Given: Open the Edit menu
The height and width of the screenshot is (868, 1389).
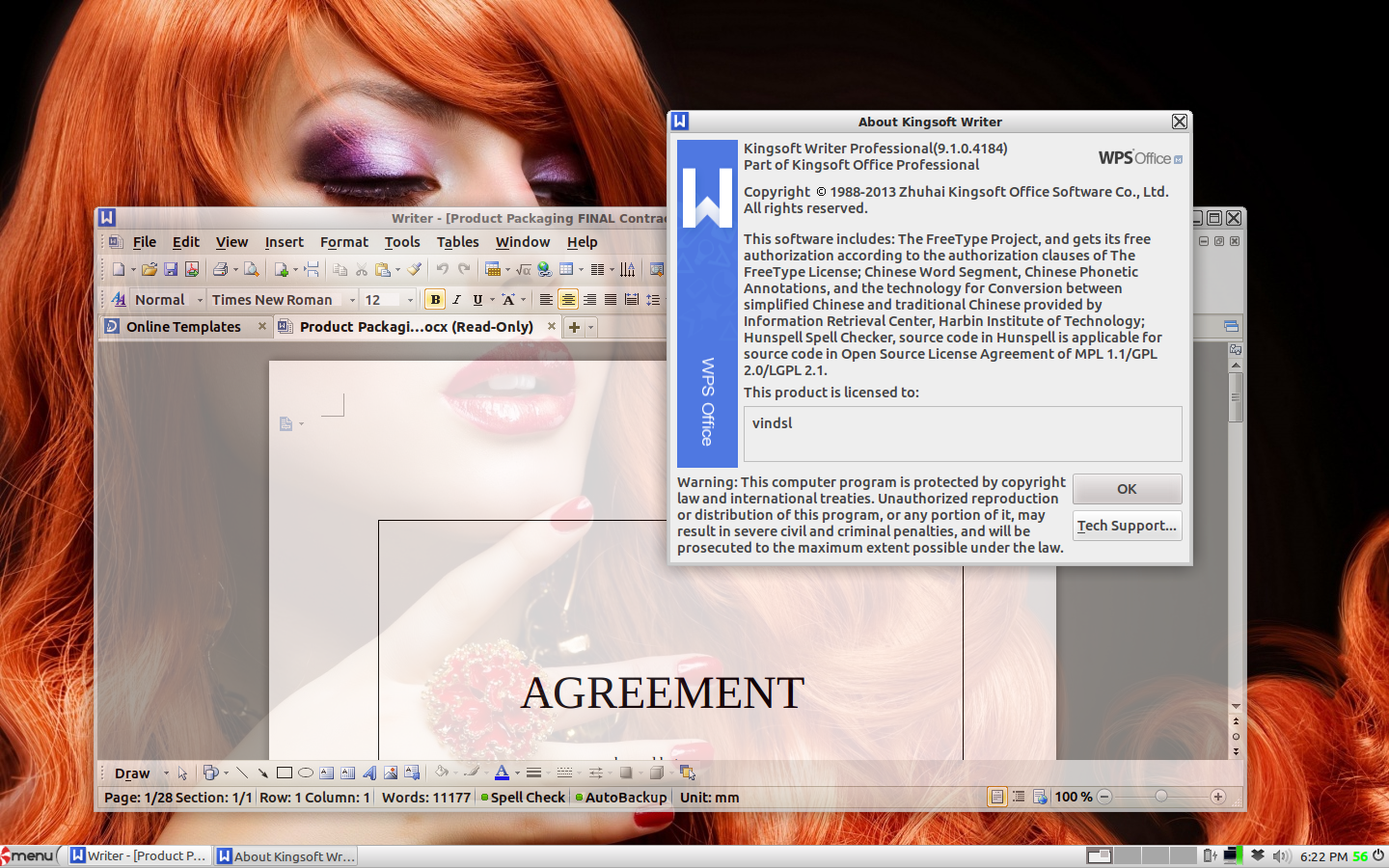Looking at the screenshot, I should click(186, 242).
